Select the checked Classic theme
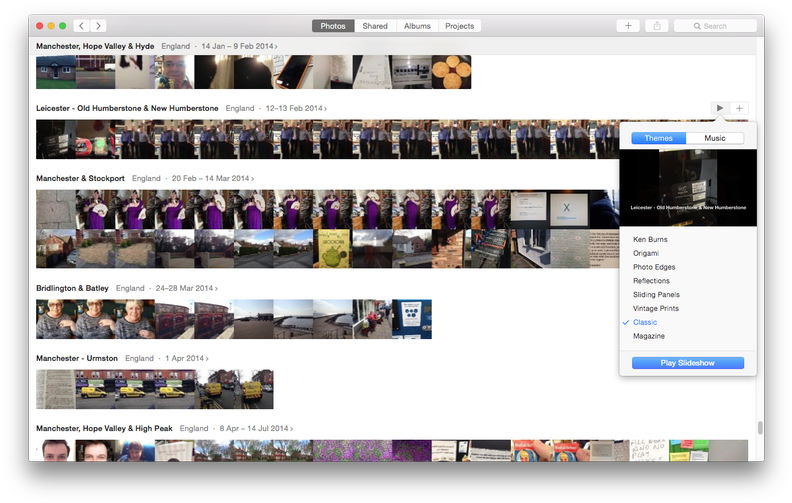Image resolution: width=792 pixels, height=503 pixels. point(645,322)
